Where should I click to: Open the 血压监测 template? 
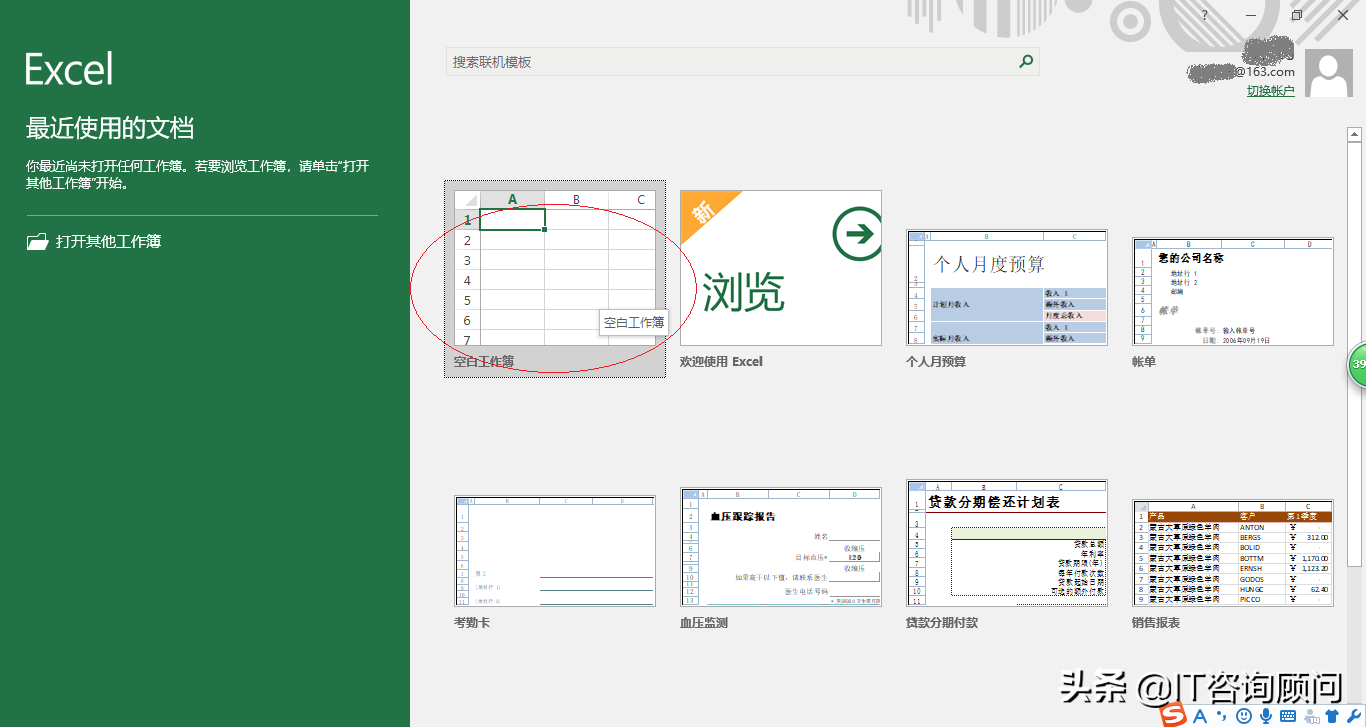point(781,559)
